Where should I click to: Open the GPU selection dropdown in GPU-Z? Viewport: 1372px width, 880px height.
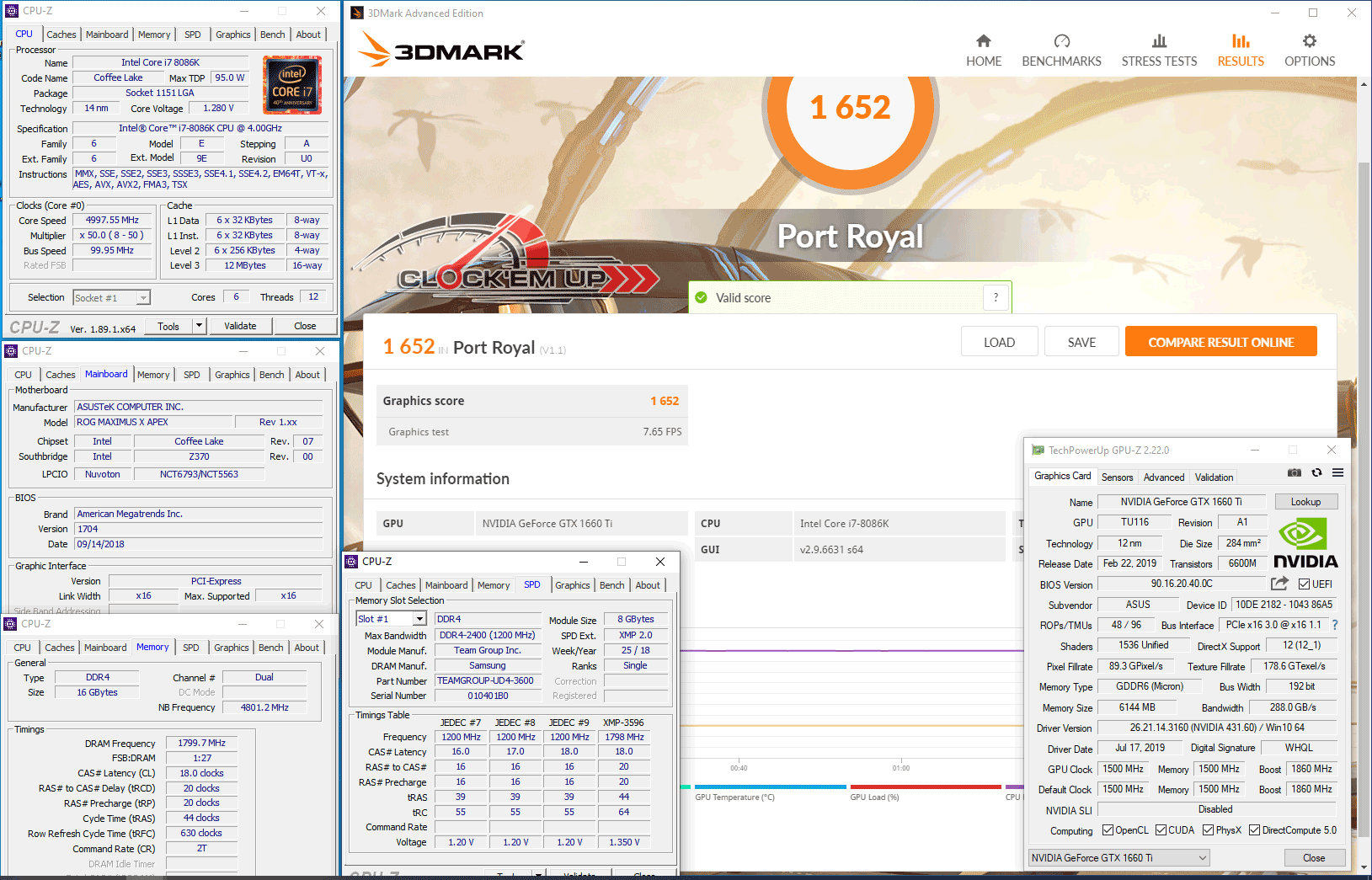(x=1203, y=858)
